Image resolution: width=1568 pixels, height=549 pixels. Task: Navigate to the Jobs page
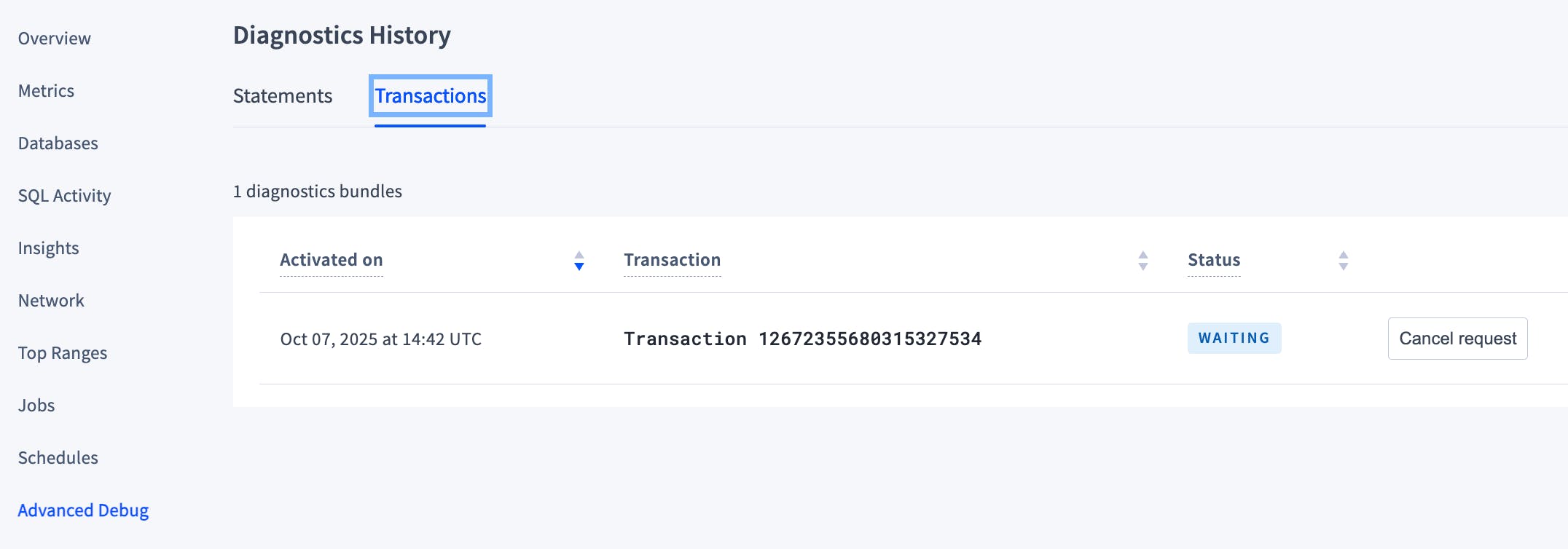click(37, 405)
